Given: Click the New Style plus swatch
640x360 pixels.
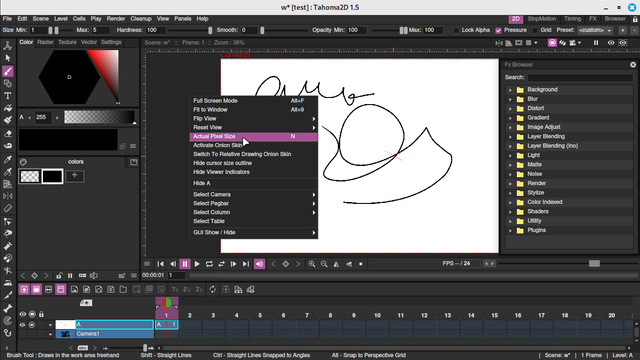Looking at the screenshot, I should pyautogui.click(x=75, y=176).
